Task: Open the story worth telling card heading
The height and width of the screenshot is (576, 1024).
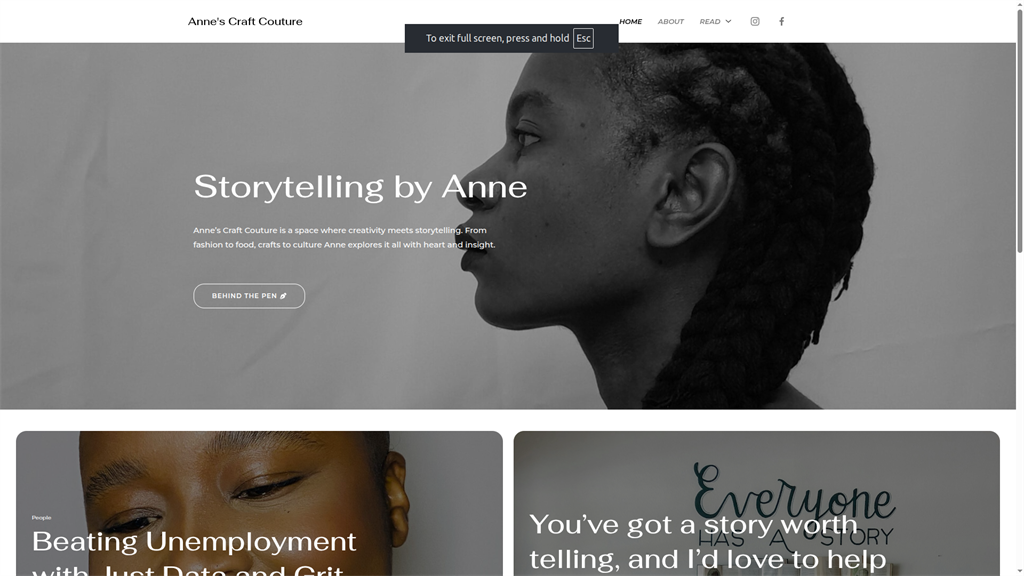Action: point(707,542)
